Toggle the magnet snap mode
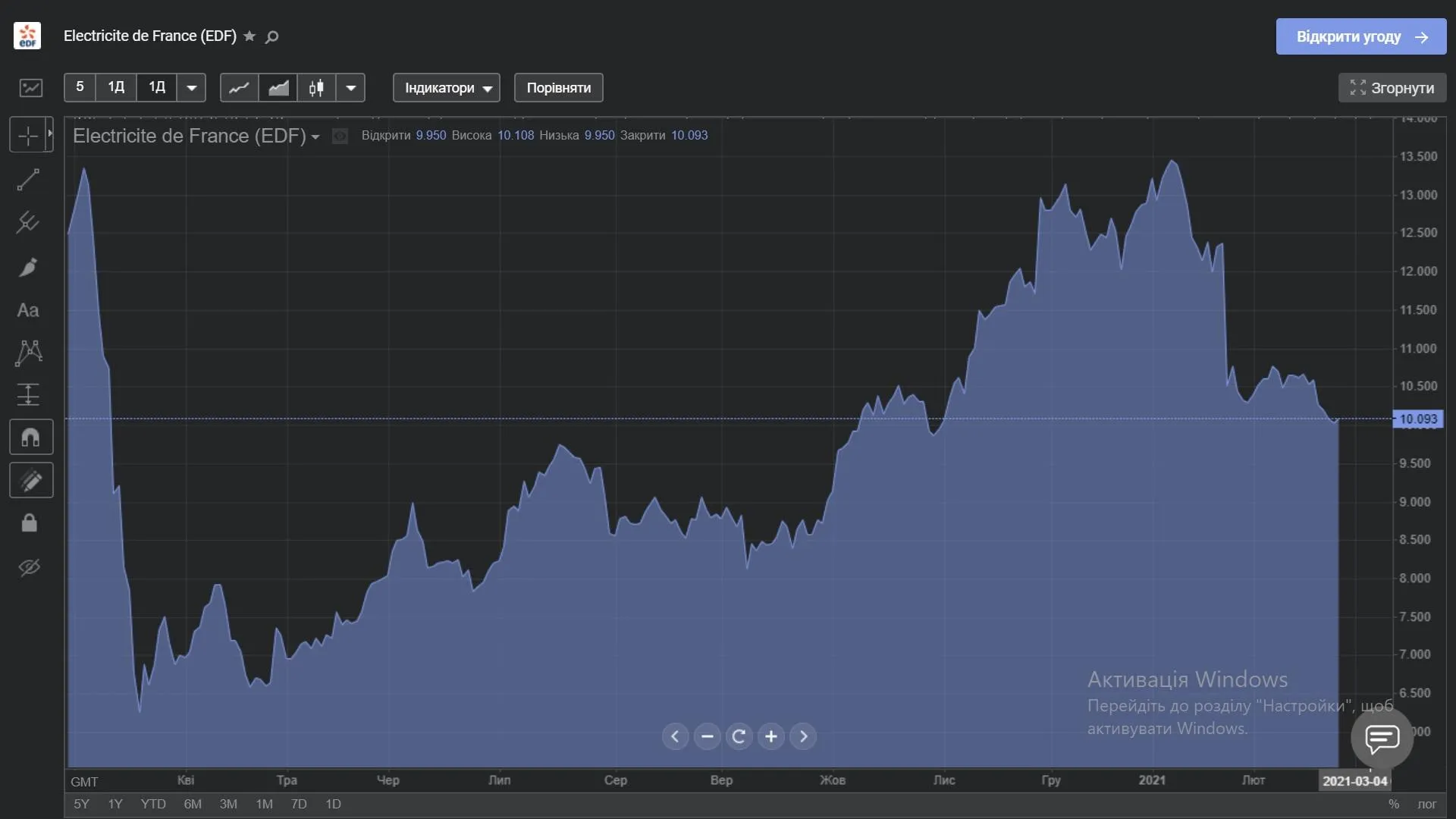The height and width of the screenshot is (819, 1456). pos(31,438)
